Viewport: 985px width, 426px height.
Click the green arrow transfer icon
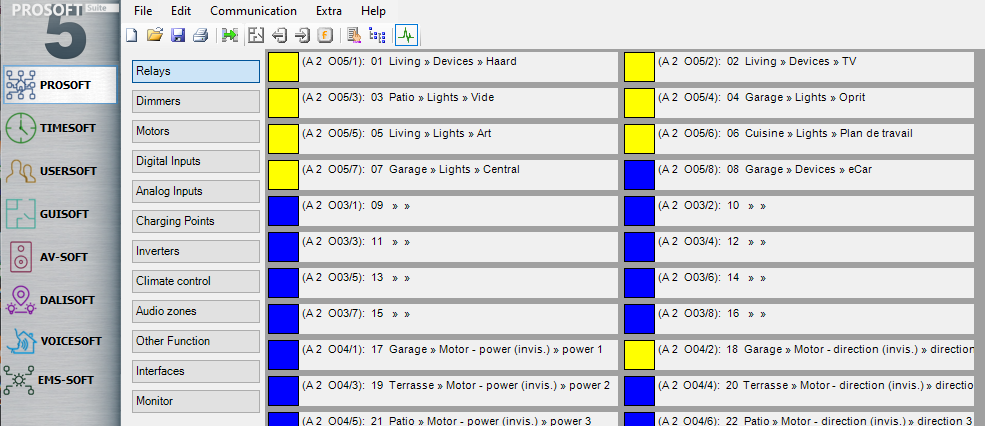tap(230, 35)
